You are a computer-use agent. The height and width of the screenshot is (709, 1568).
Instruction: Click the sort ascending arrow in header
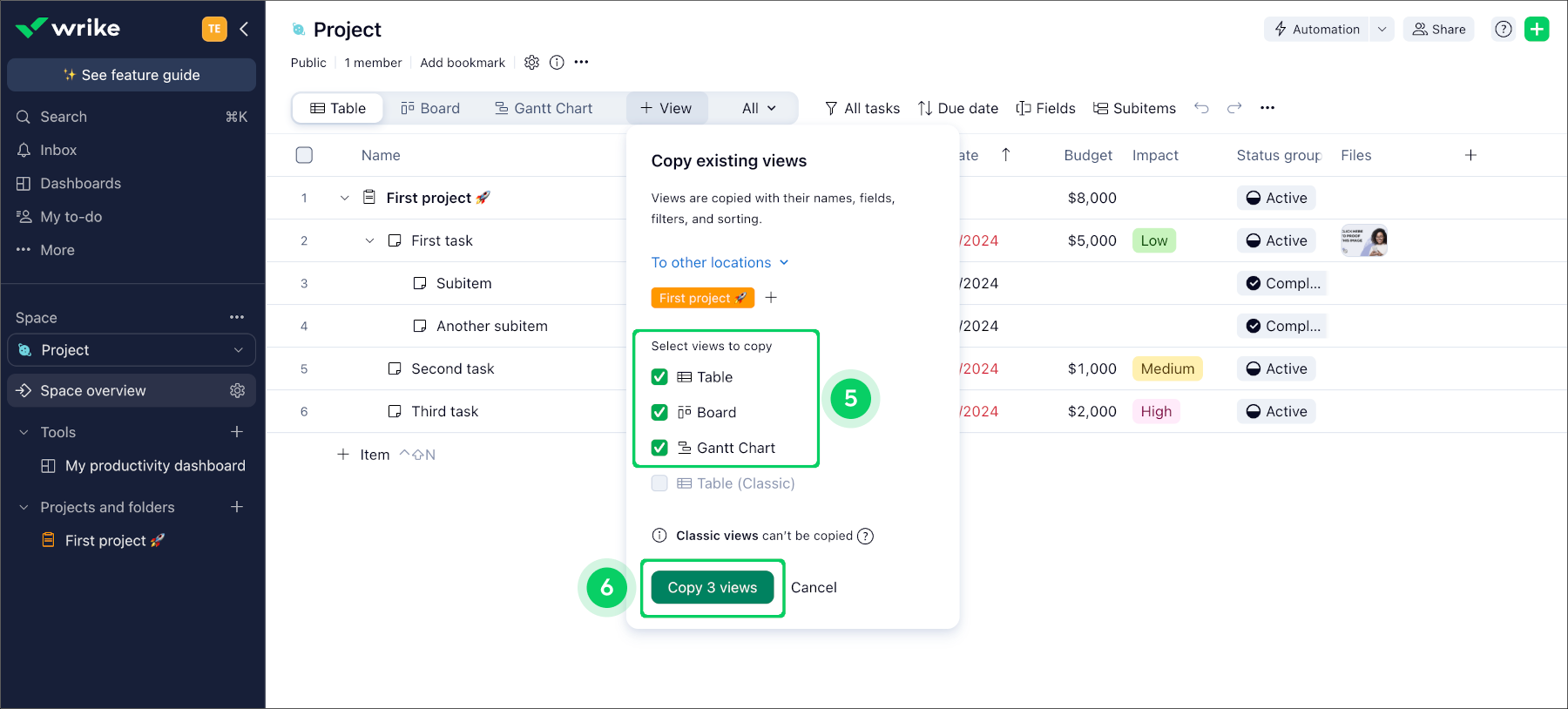1006,155
